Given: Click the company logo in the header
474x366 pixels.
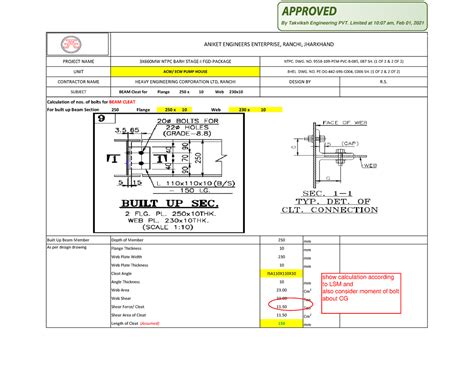Looking at the screenshot, I should 71,44.
